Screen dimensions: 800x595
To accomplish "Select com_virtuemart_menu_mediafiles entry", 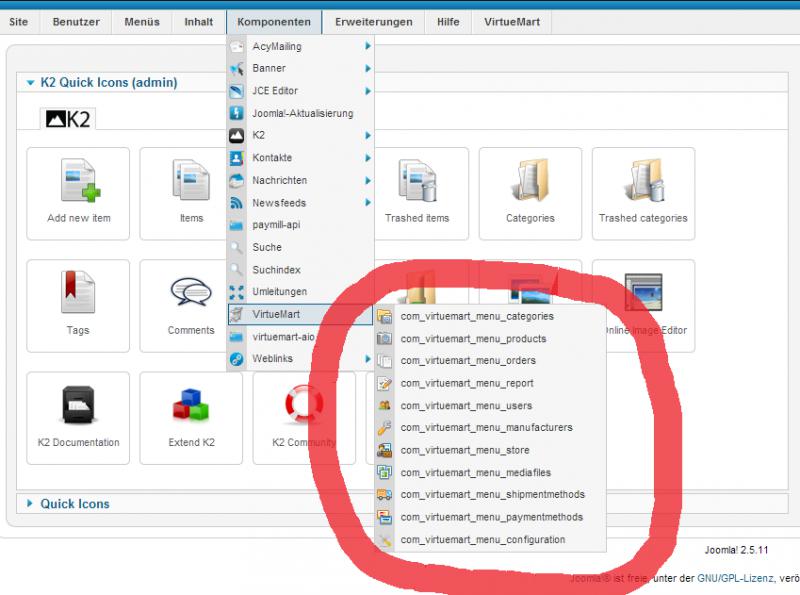I will (x=490, y=473).
